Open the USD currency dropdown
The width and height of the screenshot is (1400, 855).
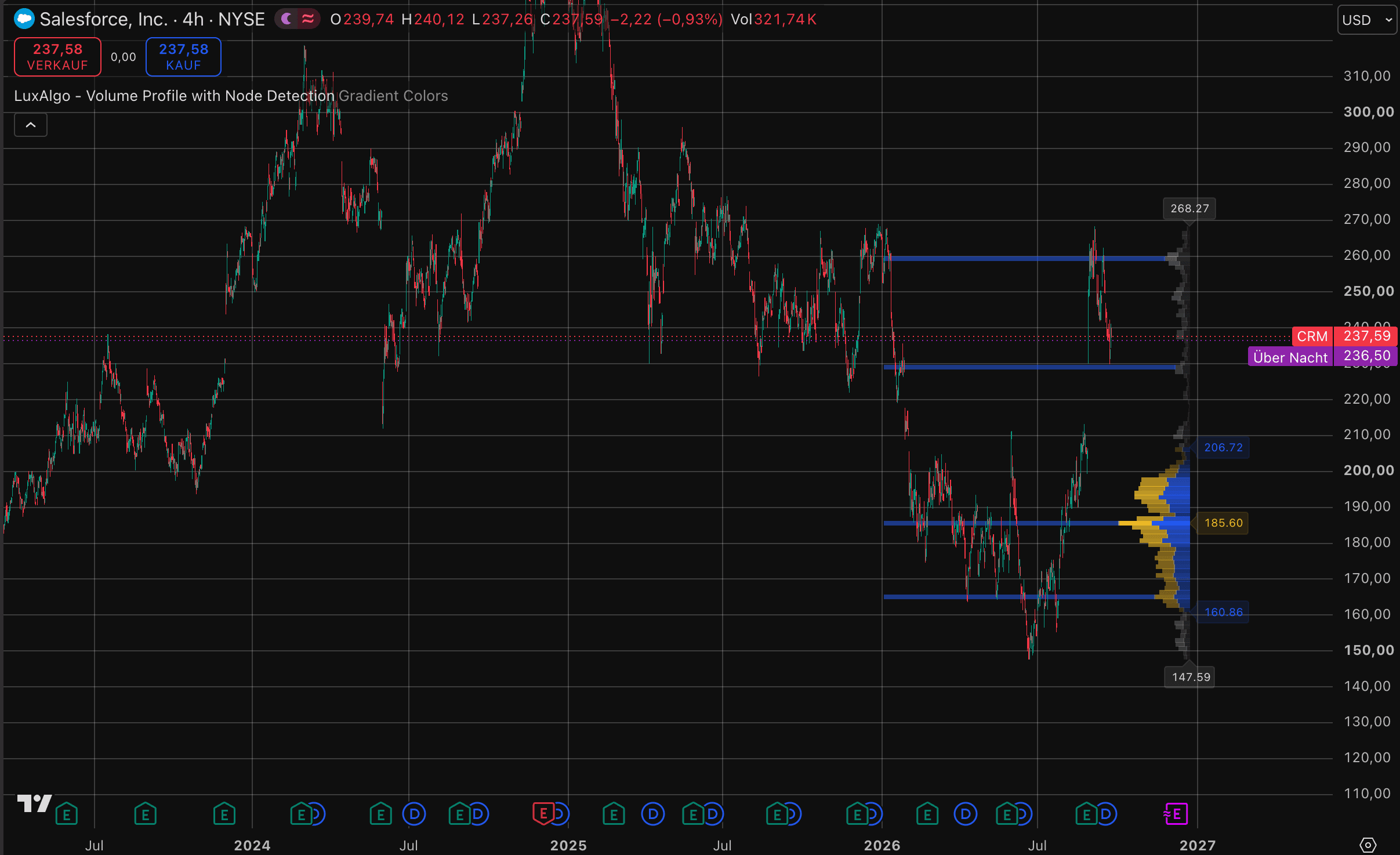[x=1367, y=20]
